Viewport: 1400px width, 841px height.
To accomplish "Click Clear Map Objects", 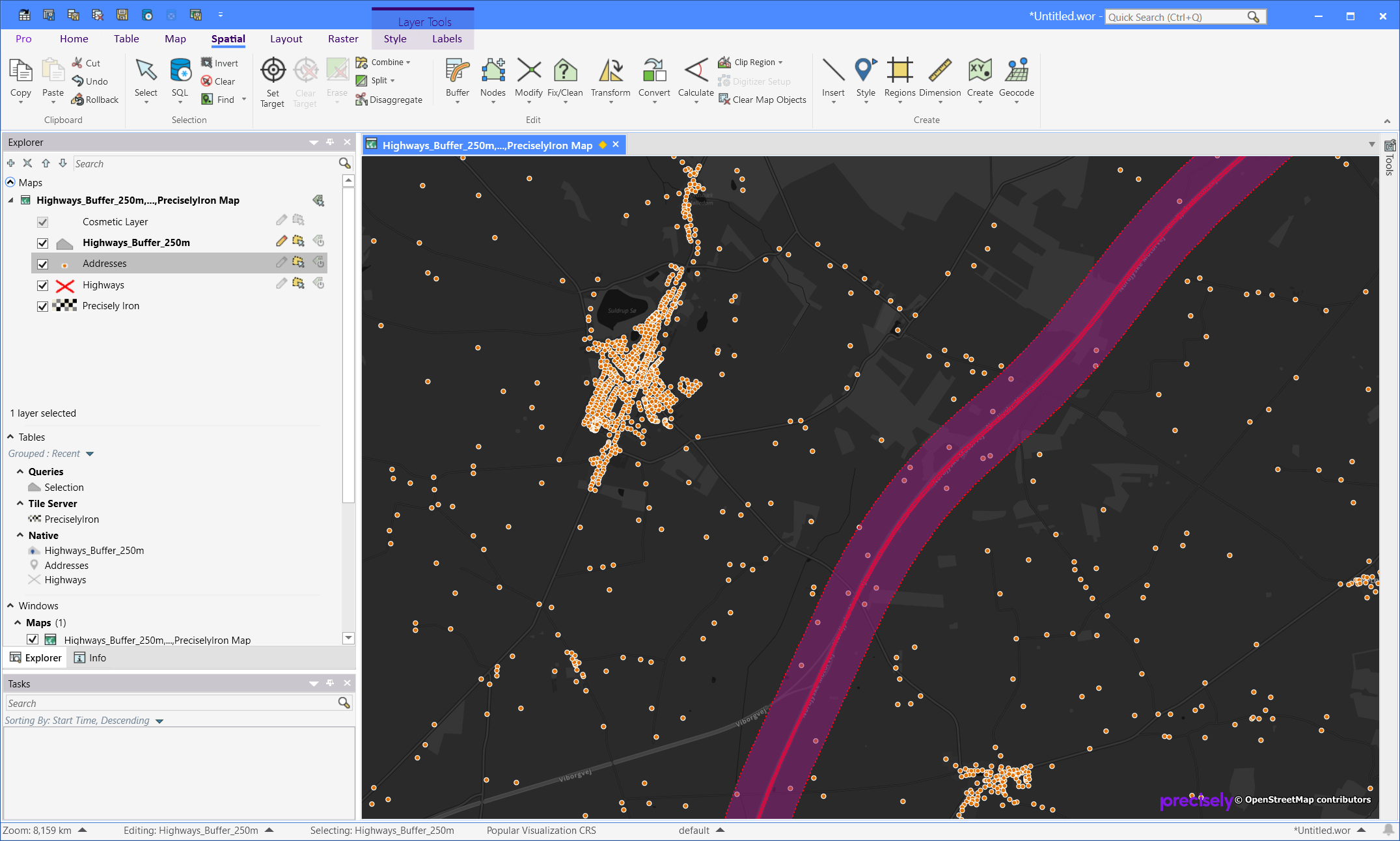I will click(x=762, y=100).
